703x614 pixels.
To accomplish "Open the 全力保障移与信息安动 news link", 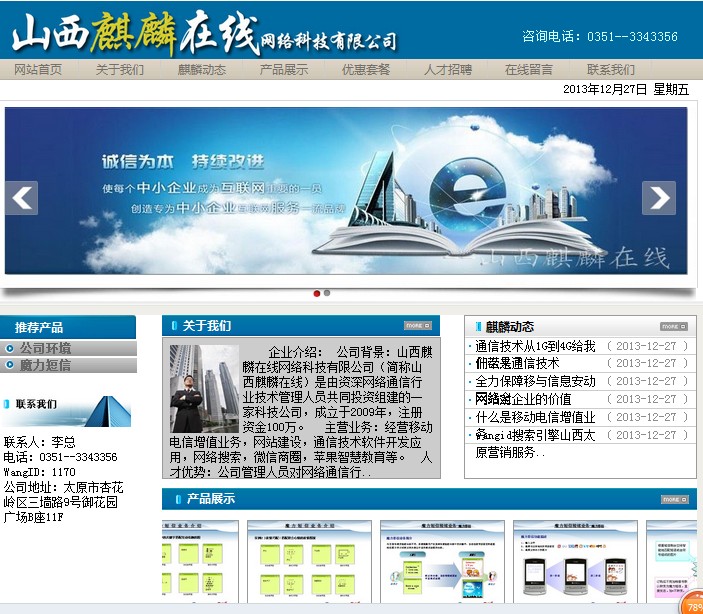I will tap(535, 381).
